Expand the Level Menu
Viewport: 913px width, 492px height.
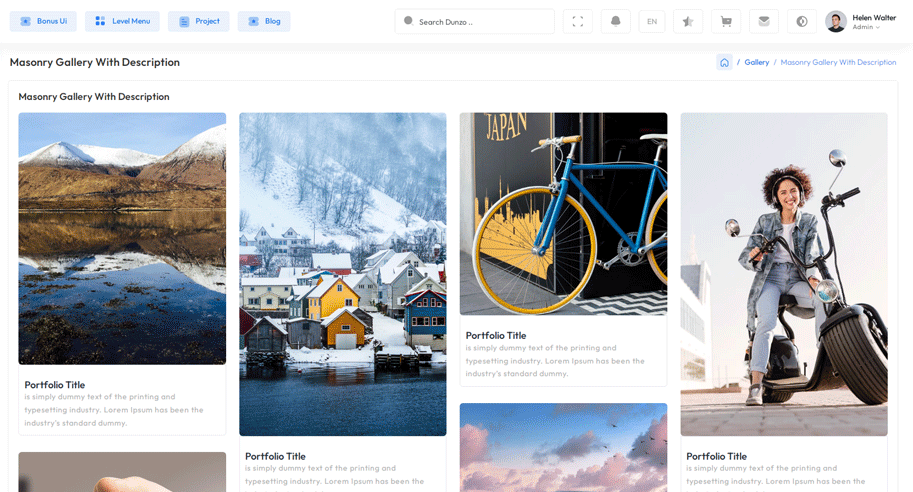[x=122, y=21]
